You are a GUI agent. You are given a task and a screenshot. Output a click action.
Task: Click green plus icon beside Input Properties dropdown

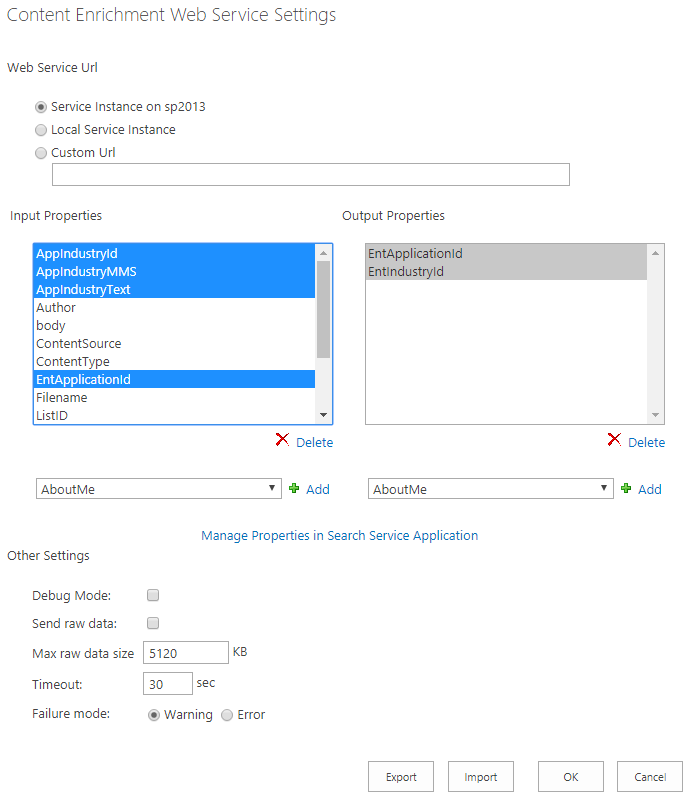coord(294,489)
